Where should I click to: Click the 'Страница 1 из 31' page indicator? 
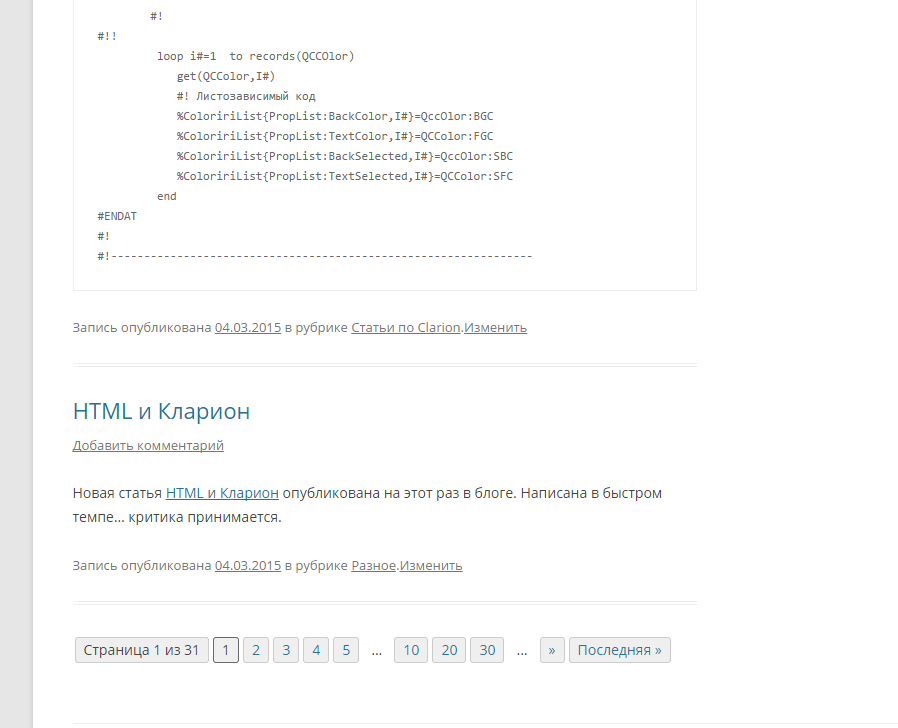(141, 650)
